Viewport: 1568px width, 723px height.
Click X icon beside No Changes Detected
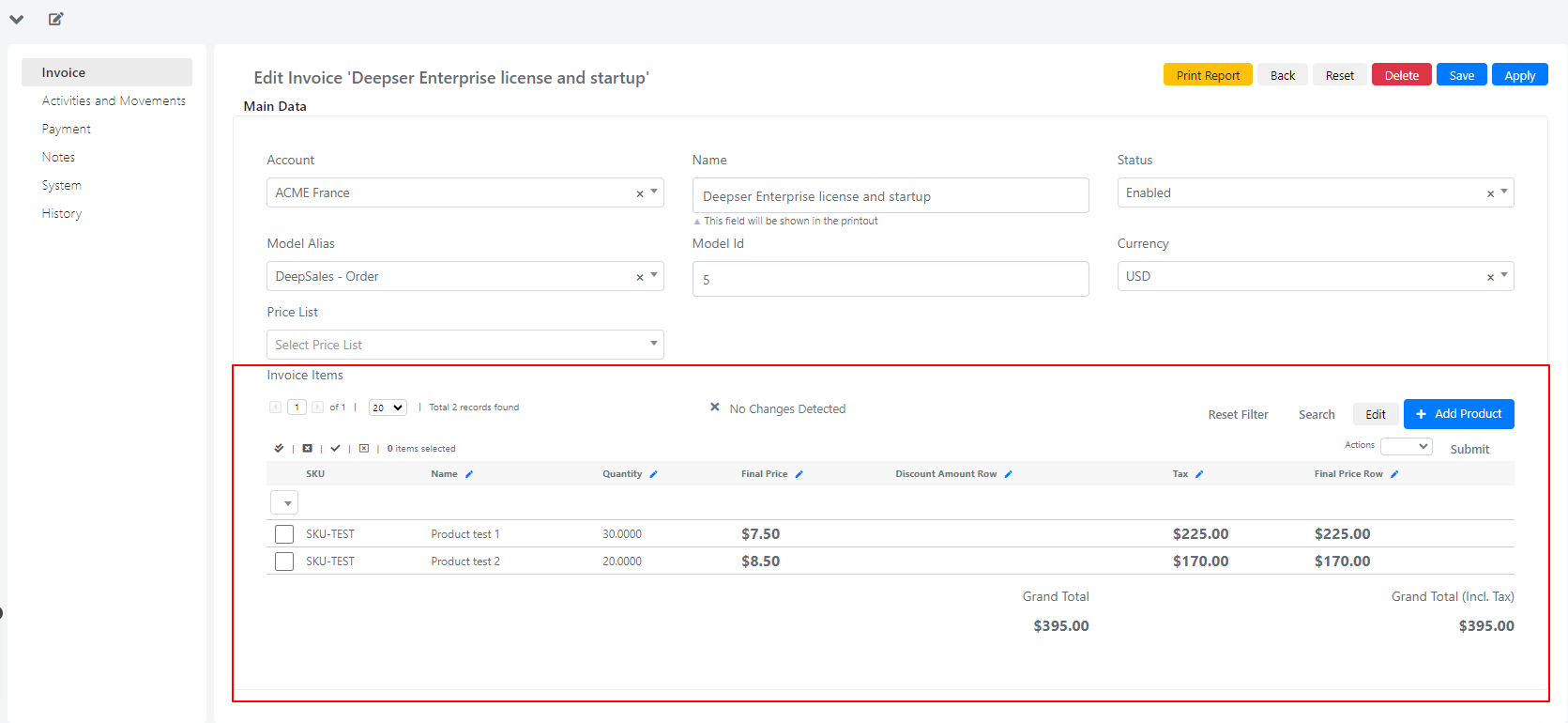[x=715, y=408]
